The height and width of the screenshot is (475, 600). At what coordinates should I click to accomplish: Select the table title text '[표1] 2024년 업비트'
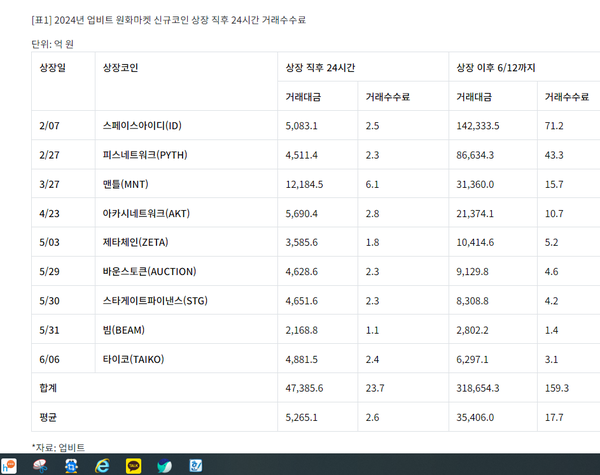click(72, 20)
